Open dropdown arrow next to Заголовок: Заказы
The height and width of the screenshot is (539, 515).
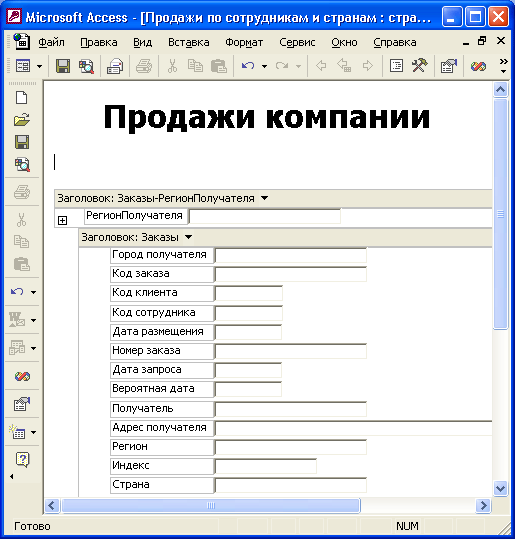pyautogui.click(x=188, y=237)
